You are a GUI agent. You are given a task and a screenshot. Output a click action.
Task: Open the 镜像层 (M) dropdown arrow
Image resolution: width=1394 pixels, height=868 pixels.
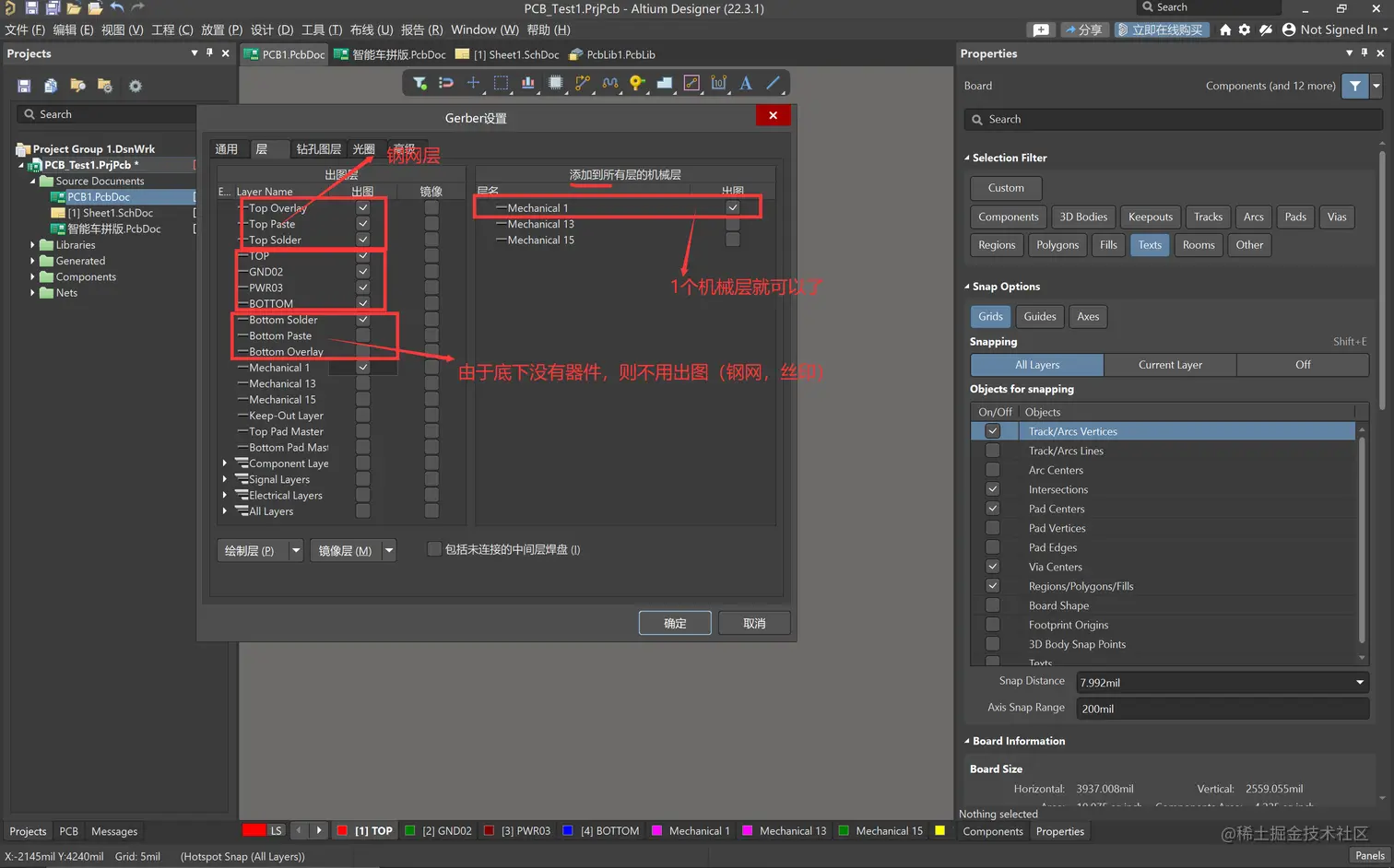pyautogui.click(x=389, y=551)
